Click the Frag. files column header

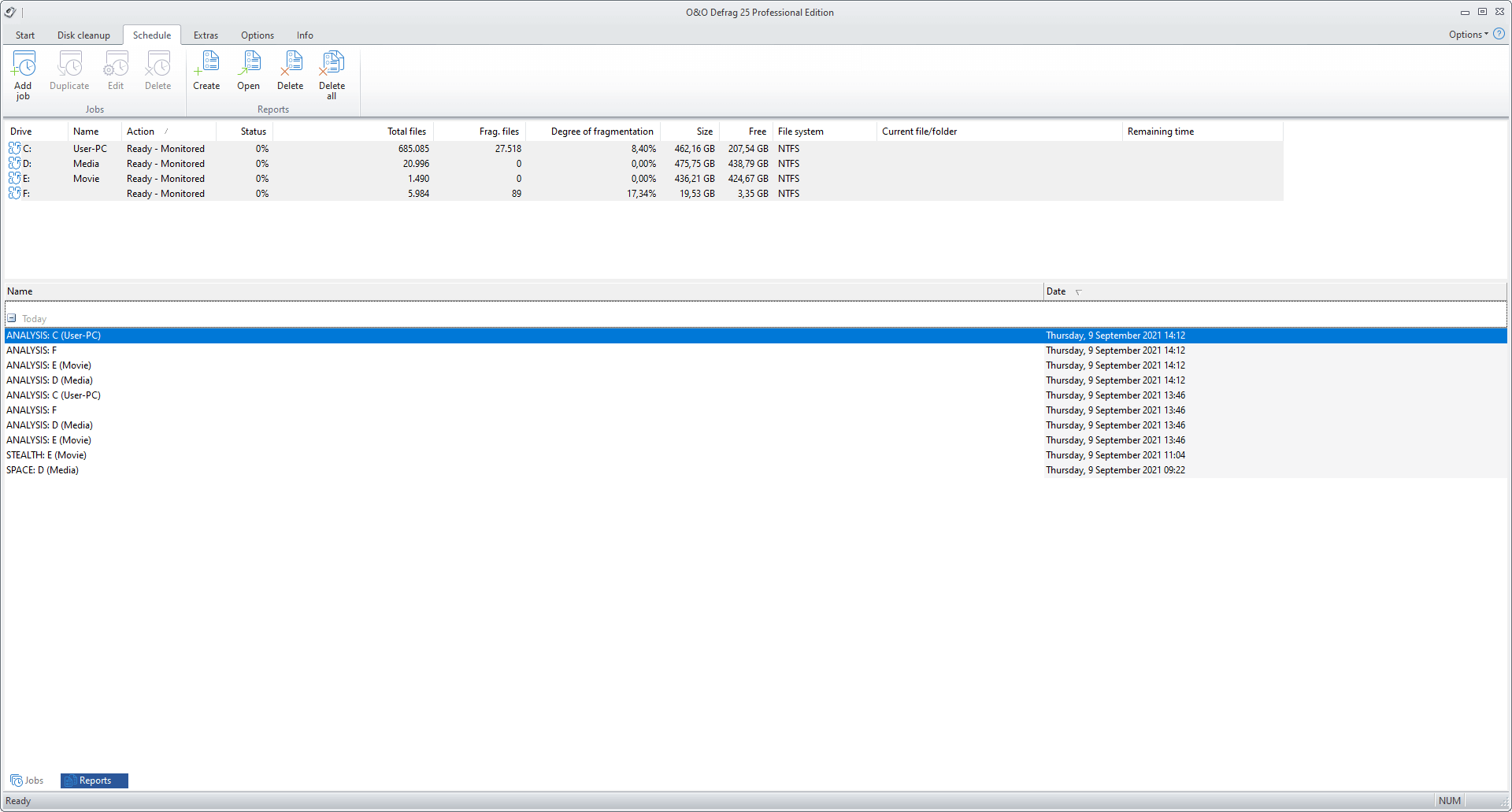[x=480, y=132]
